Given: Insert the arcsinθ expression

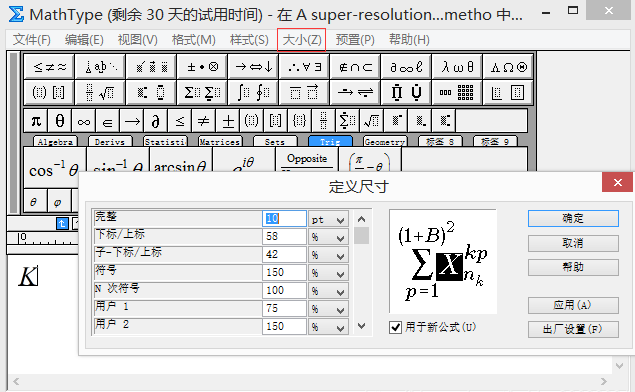Looking at the screenshot, I should click(x=181, y=160).
